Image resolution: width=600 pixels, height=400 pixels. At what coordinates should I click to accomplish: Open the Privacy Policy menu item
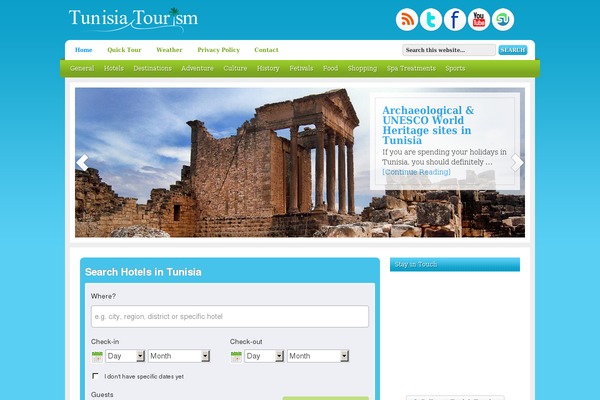(218, 50)
